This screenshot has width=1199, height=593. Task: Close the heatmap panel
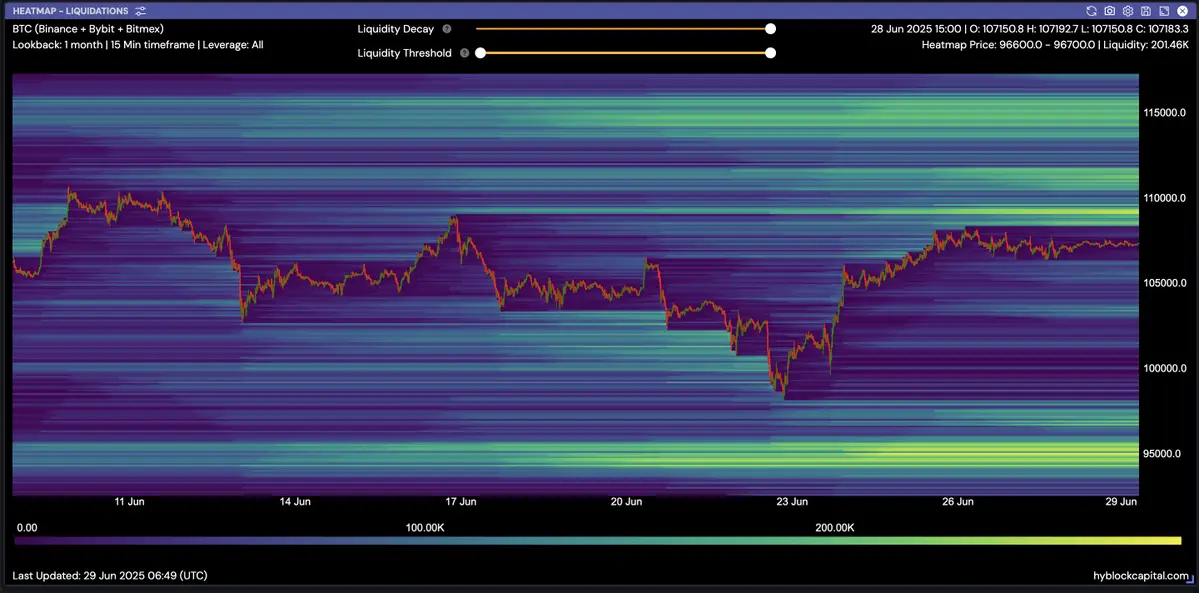click(x=1182, y=11)
